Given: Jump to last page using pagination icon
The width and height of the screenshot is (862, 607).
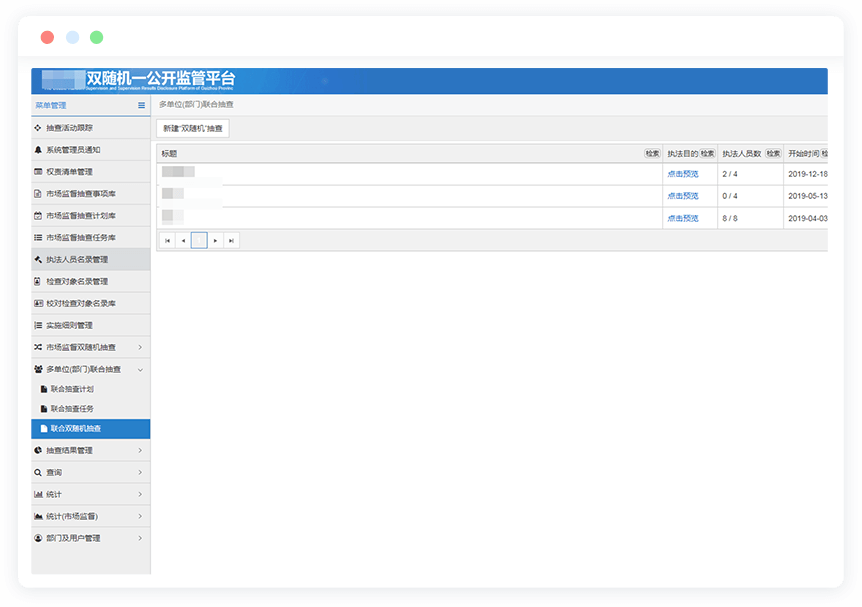Looking at the screenshot, I should coord(231,241).
